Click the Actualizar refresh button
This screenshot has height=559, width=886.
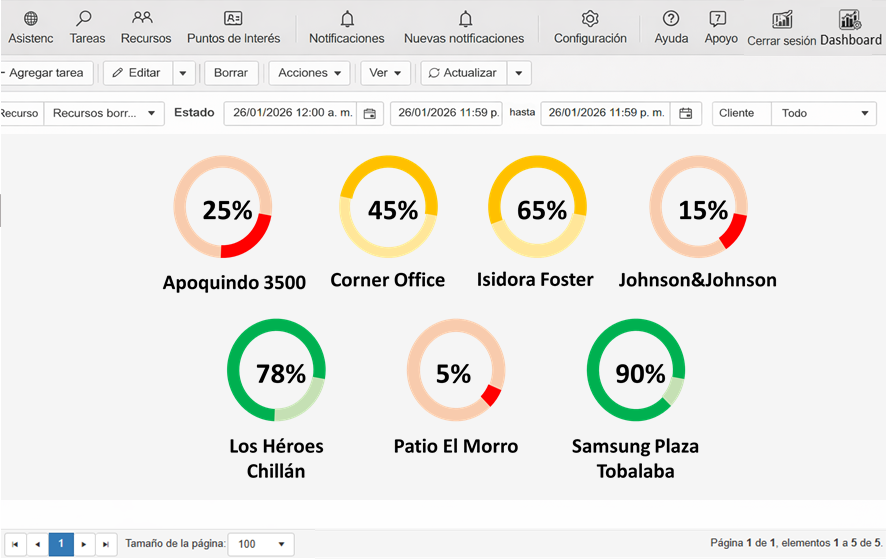point(463,73)
